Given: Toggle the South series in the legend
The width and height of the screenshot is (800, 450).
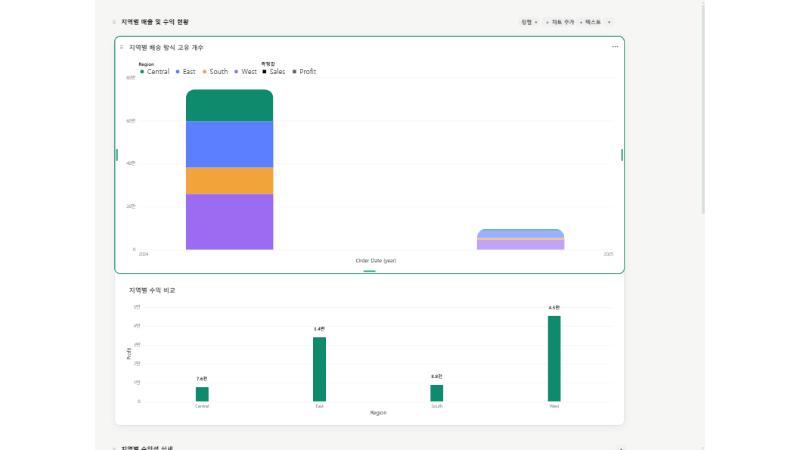Looking at the screenshot, I should click(215, 71).
